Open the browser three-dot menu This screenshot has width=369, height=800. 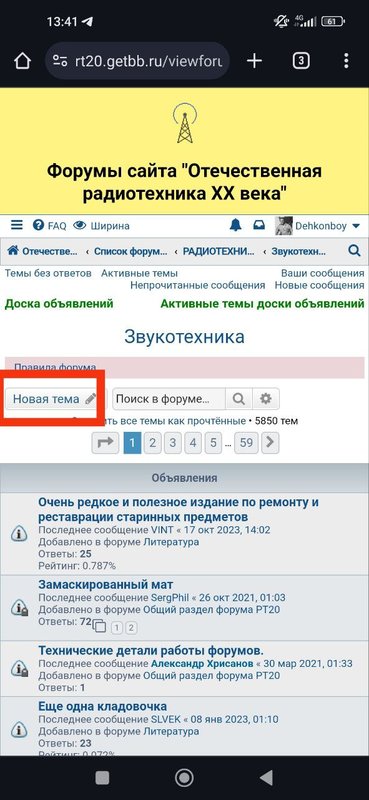tap(346, 61)
